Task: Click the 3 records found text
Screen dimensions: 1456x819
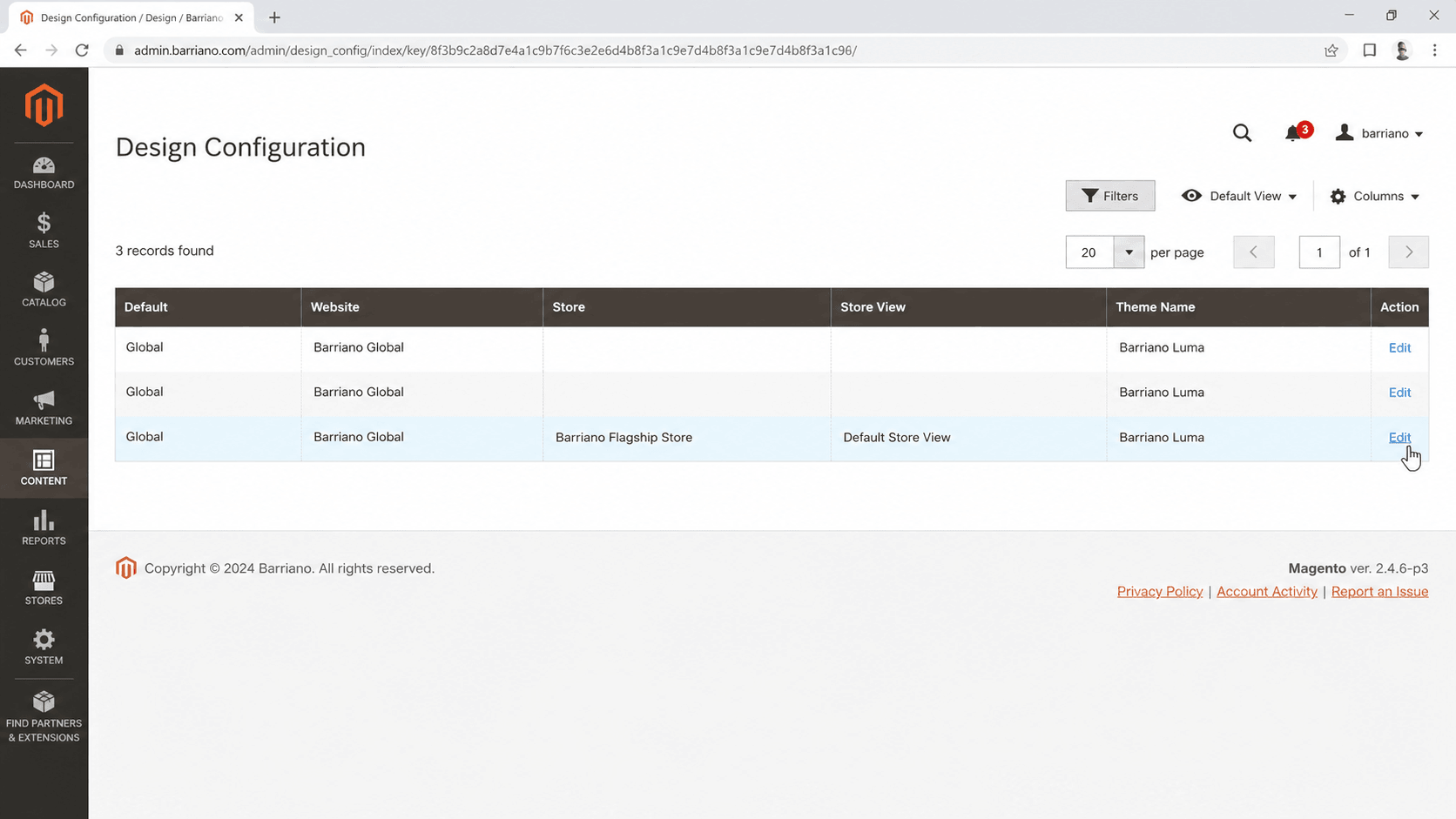Action: [x=165, y=251]
